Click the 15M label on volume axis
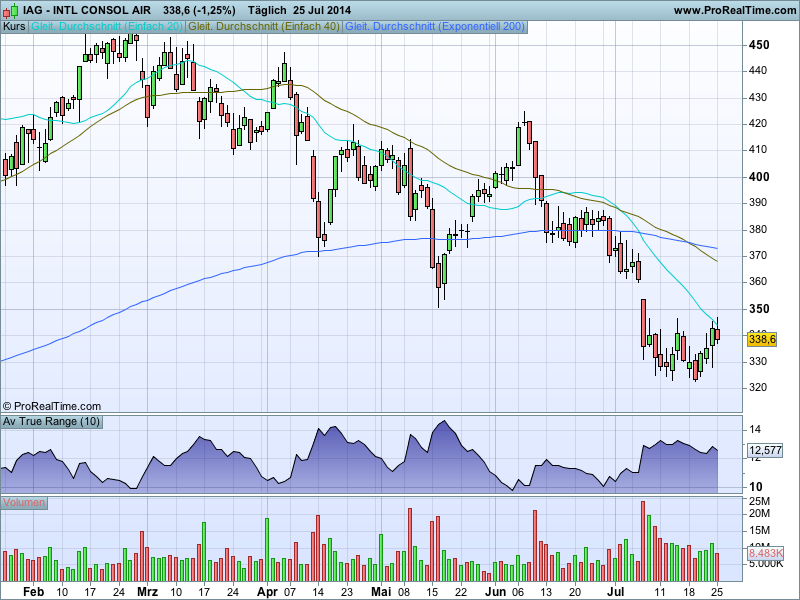The image size is (800, 600). [759, 531]
